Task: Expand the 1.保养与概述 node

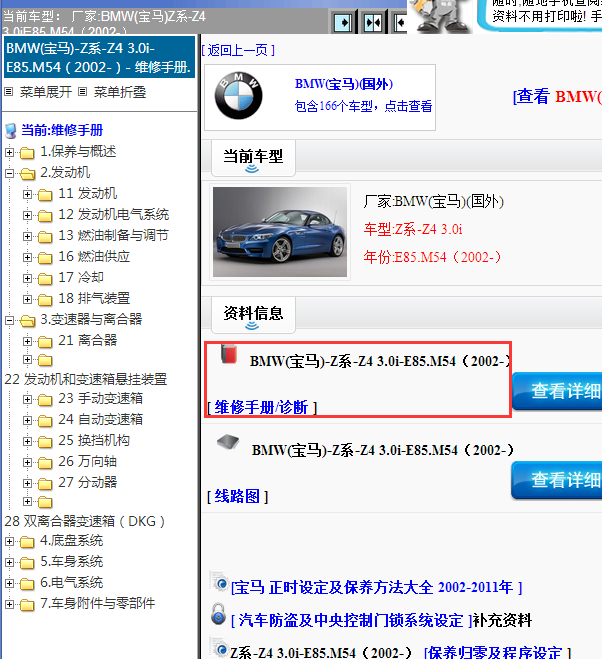Action: click(9, 152)
